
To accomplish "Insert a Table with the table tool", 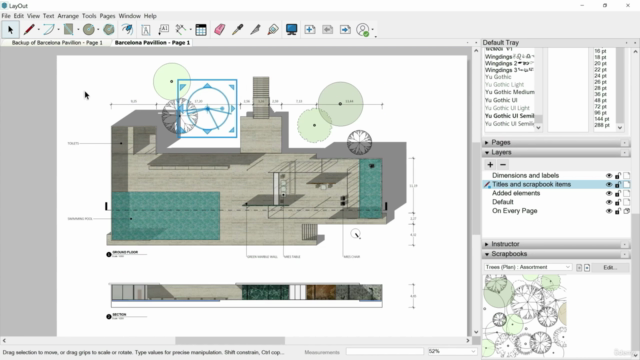I will click(x=201, y=29).
